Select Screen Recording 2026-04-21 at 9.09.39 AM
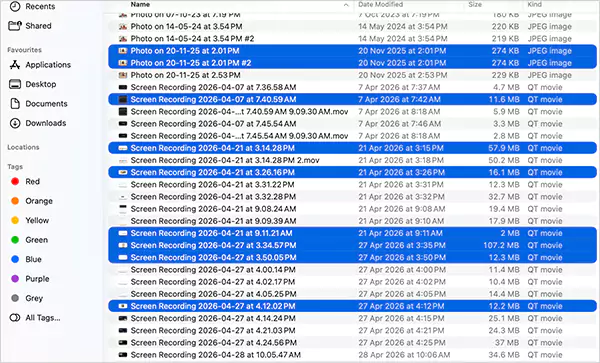Image resolution: width=600 pixels, height=363 pixels. click(352, 221)
